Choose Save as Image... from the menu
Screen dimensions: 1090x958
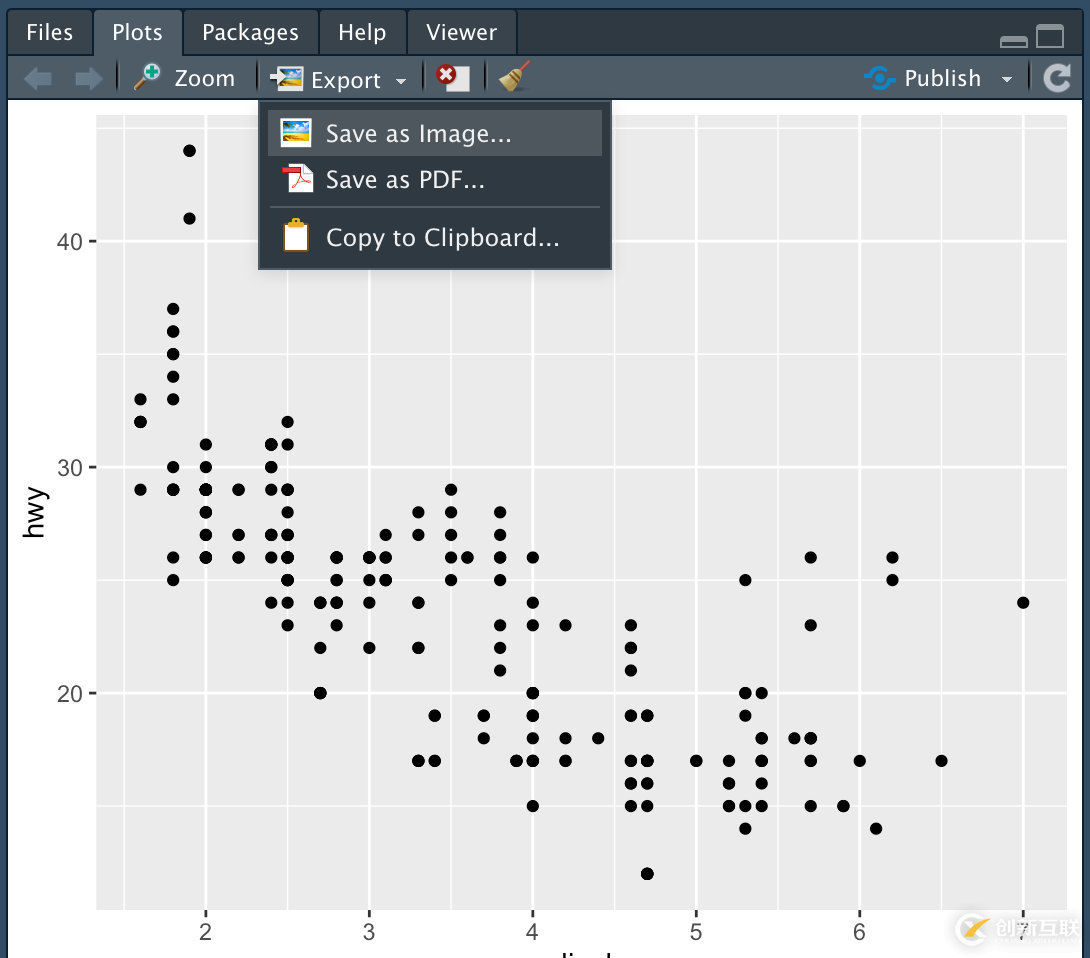(418, 134)
